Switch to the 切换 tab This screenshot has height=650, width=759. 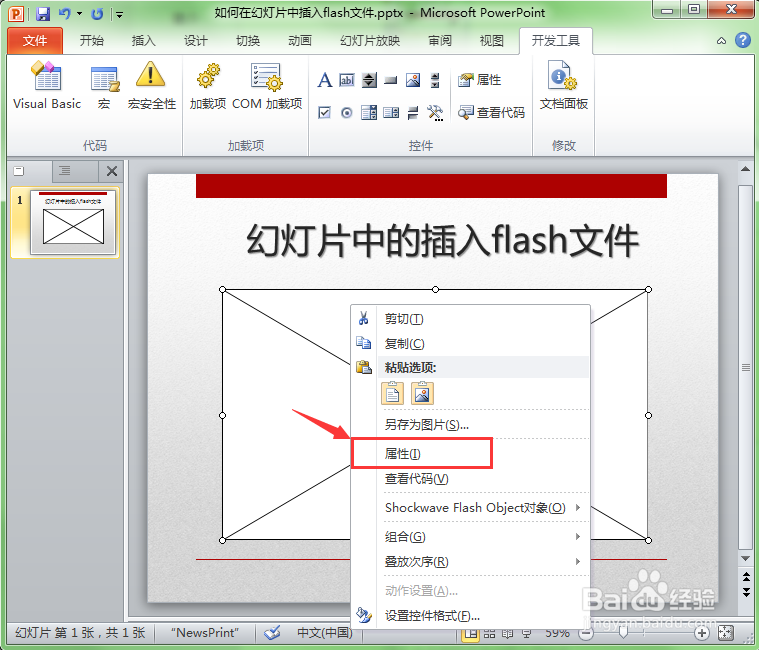pos(248,41)
